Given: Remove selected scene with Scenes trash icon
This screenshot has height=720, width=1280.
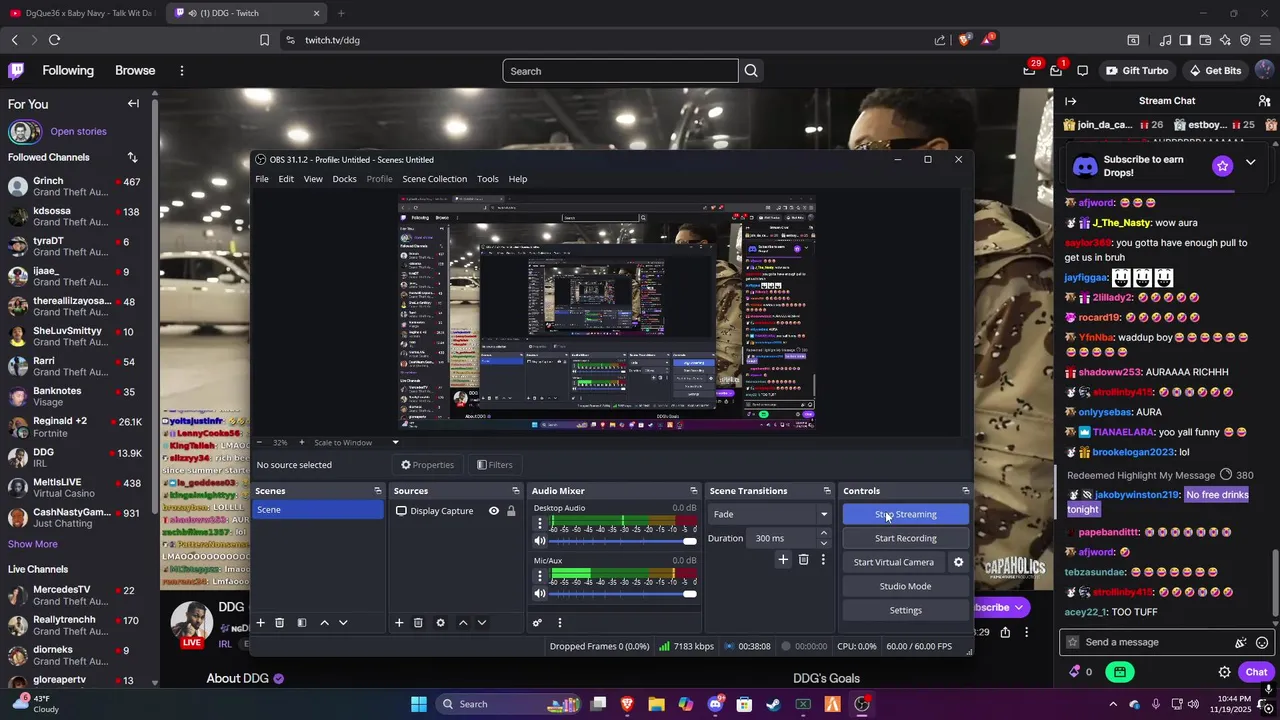Looking at the screenshot, I should coord(279,622).
